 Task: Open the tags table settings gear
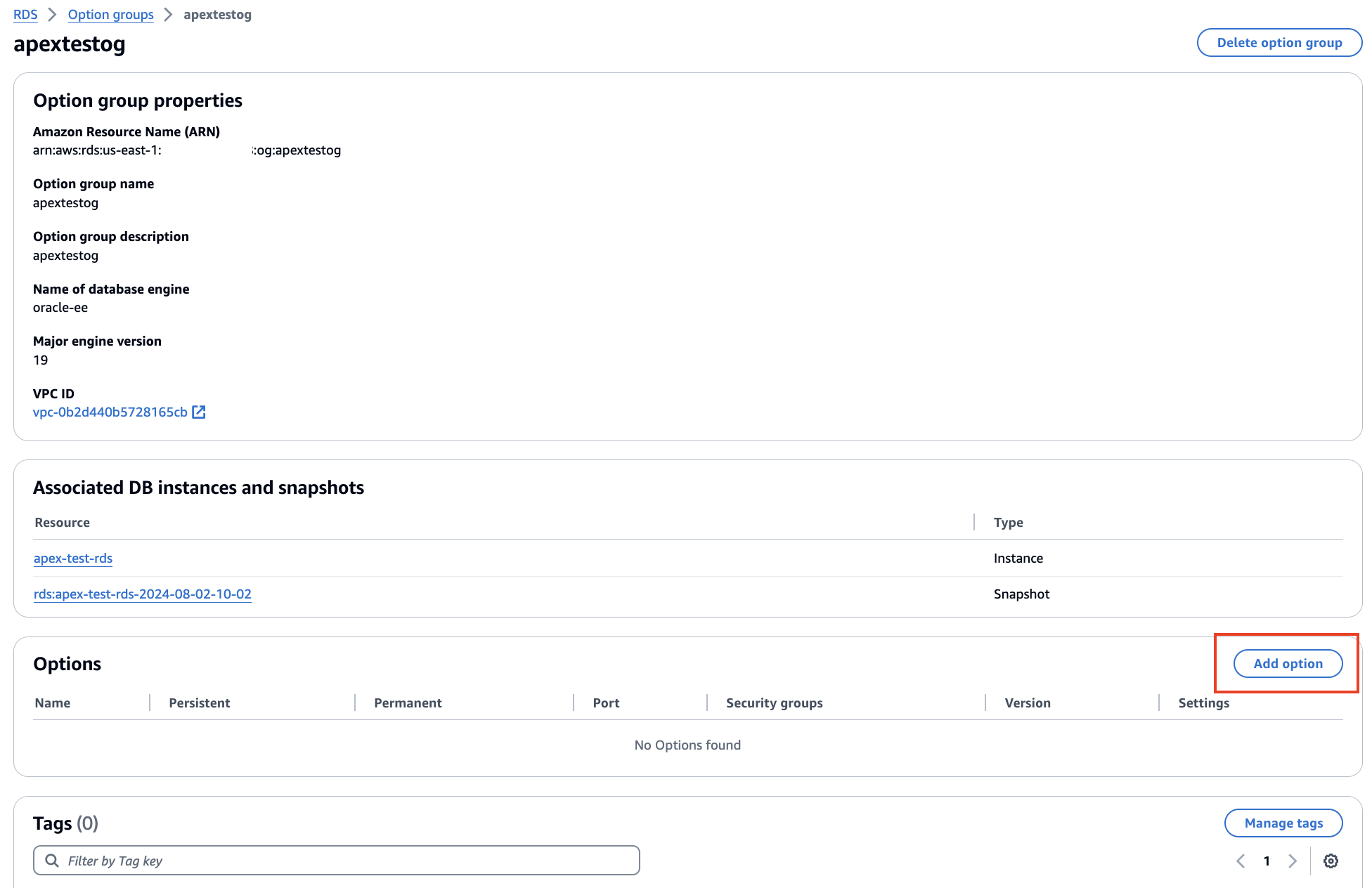[x=1331, y=861]
